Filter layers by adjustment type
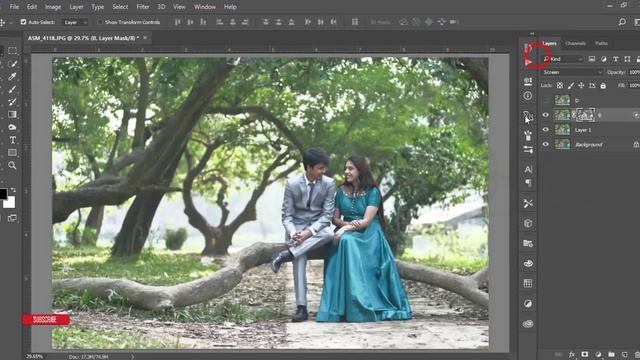This screenshot has height=360, width=640. point(604,59)
